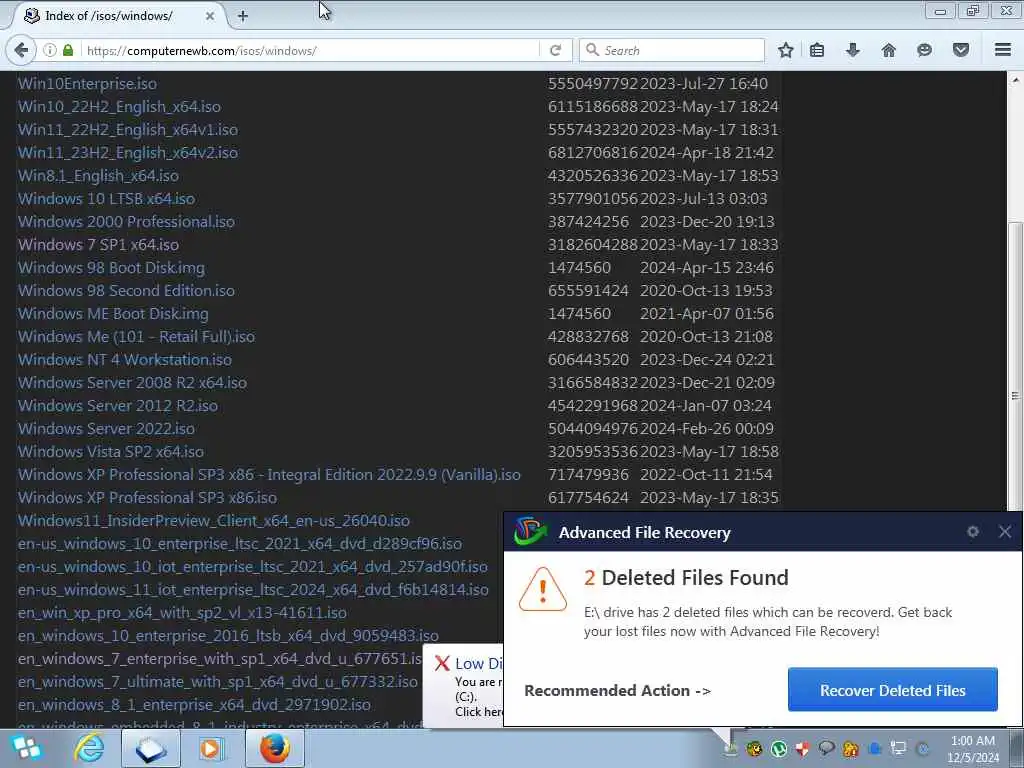Download Windows 10 LTSB x64.iso
The width and height of the screenshot is (1024, 768).
pos(106,199)
